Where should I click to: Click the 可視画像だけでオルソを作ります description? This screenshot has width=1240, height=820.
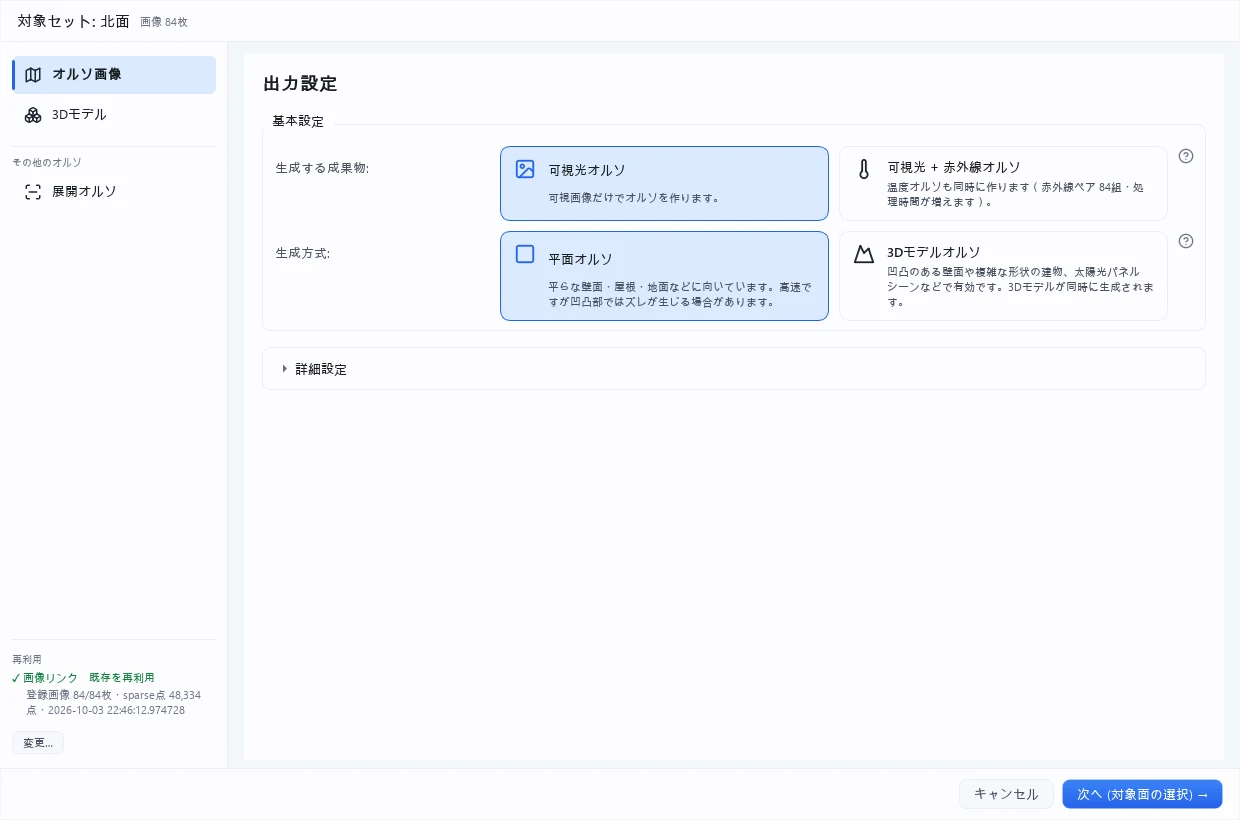634,198
